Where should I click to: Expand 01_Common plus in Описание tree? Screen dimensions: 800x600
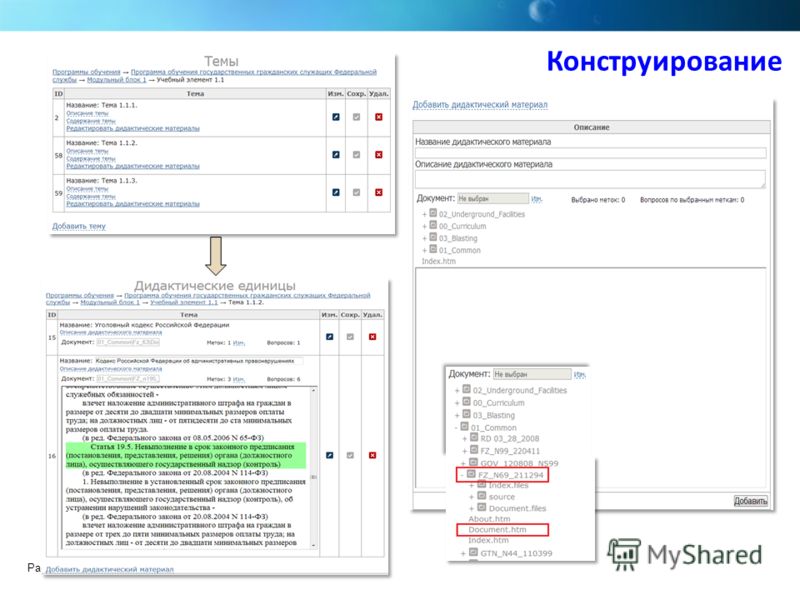tap(424, 251)
